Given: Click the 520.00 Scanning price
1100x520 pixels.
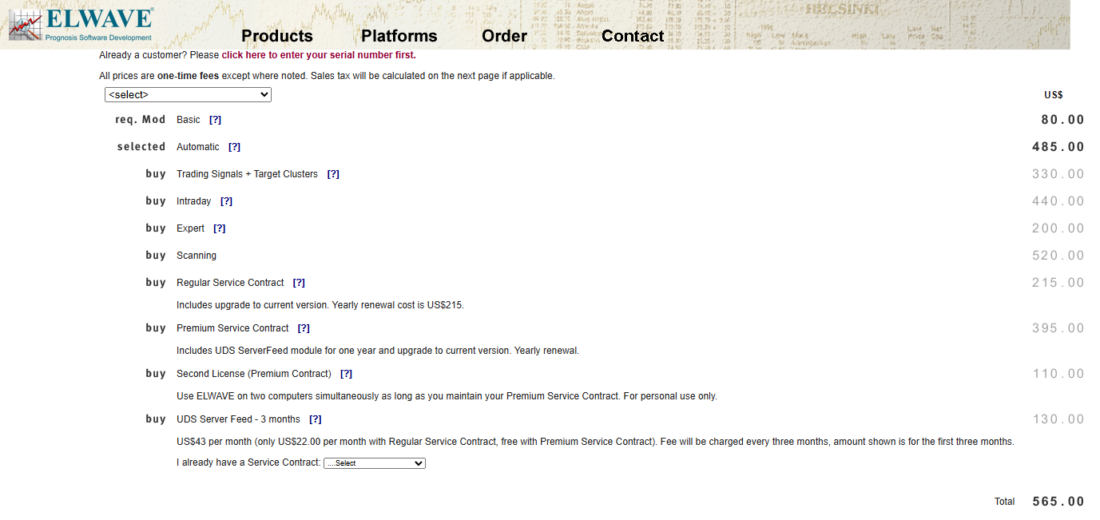Looking at the screenshot, I should tap(1058, 255).
